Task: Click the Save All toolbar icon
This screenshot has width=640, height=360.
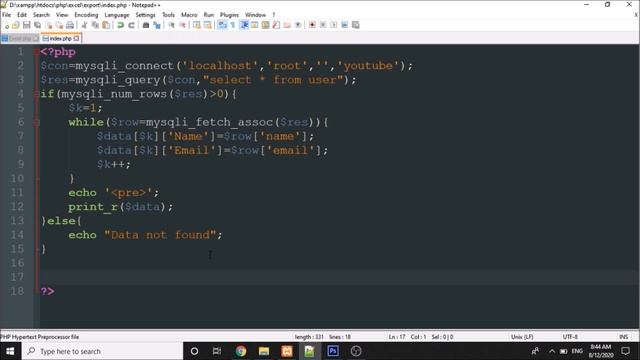Action: (37, 25)
